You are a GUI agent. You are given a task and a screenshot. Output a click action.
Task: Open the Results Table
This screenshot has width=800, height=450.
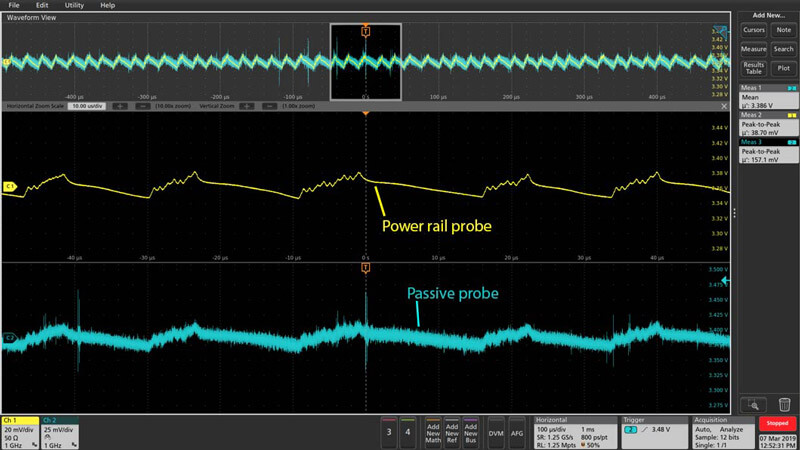coord(754,68)
